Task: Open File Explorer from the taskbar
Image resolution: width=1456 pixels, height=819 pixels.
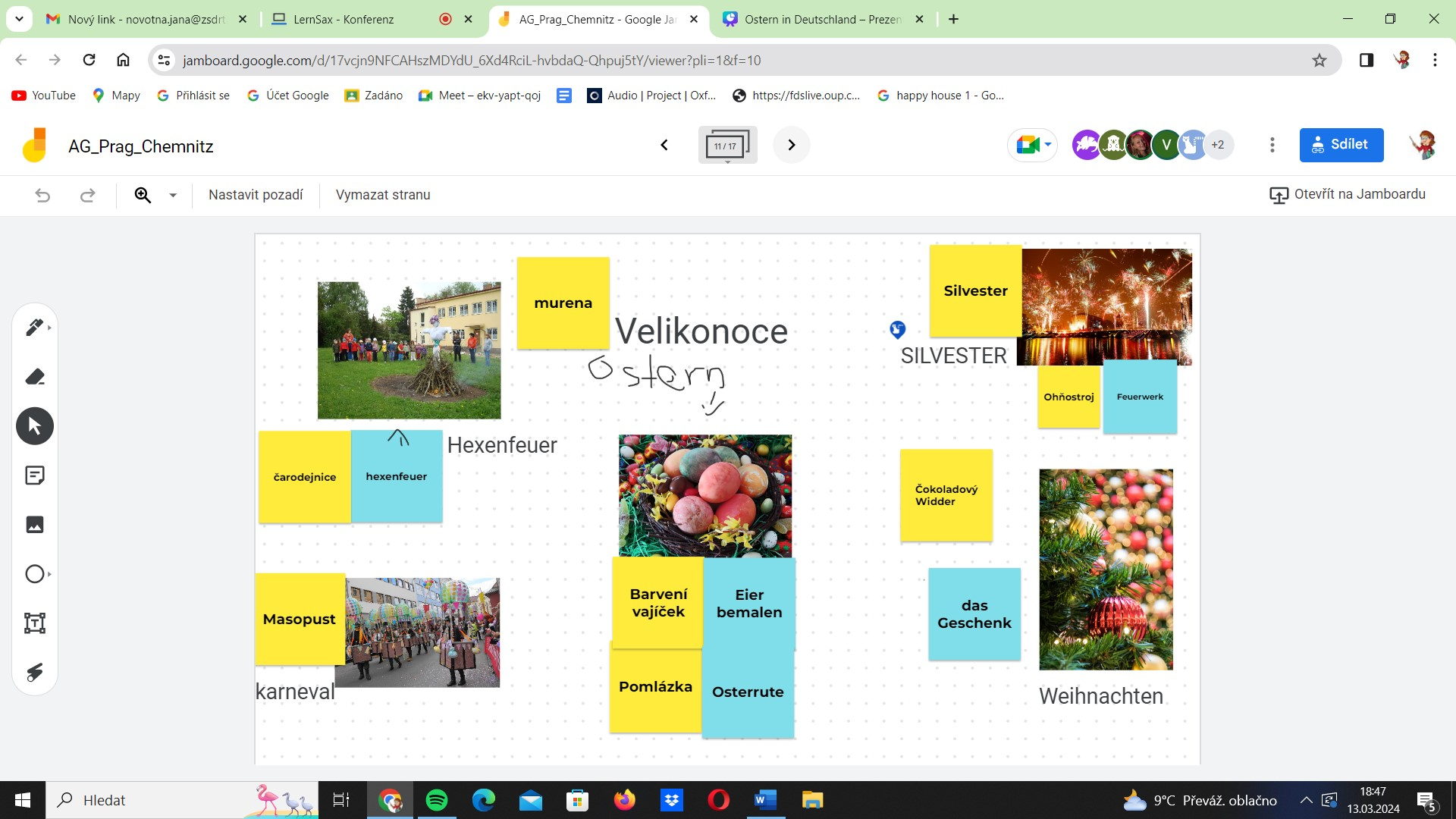Action: pos(812,800)
